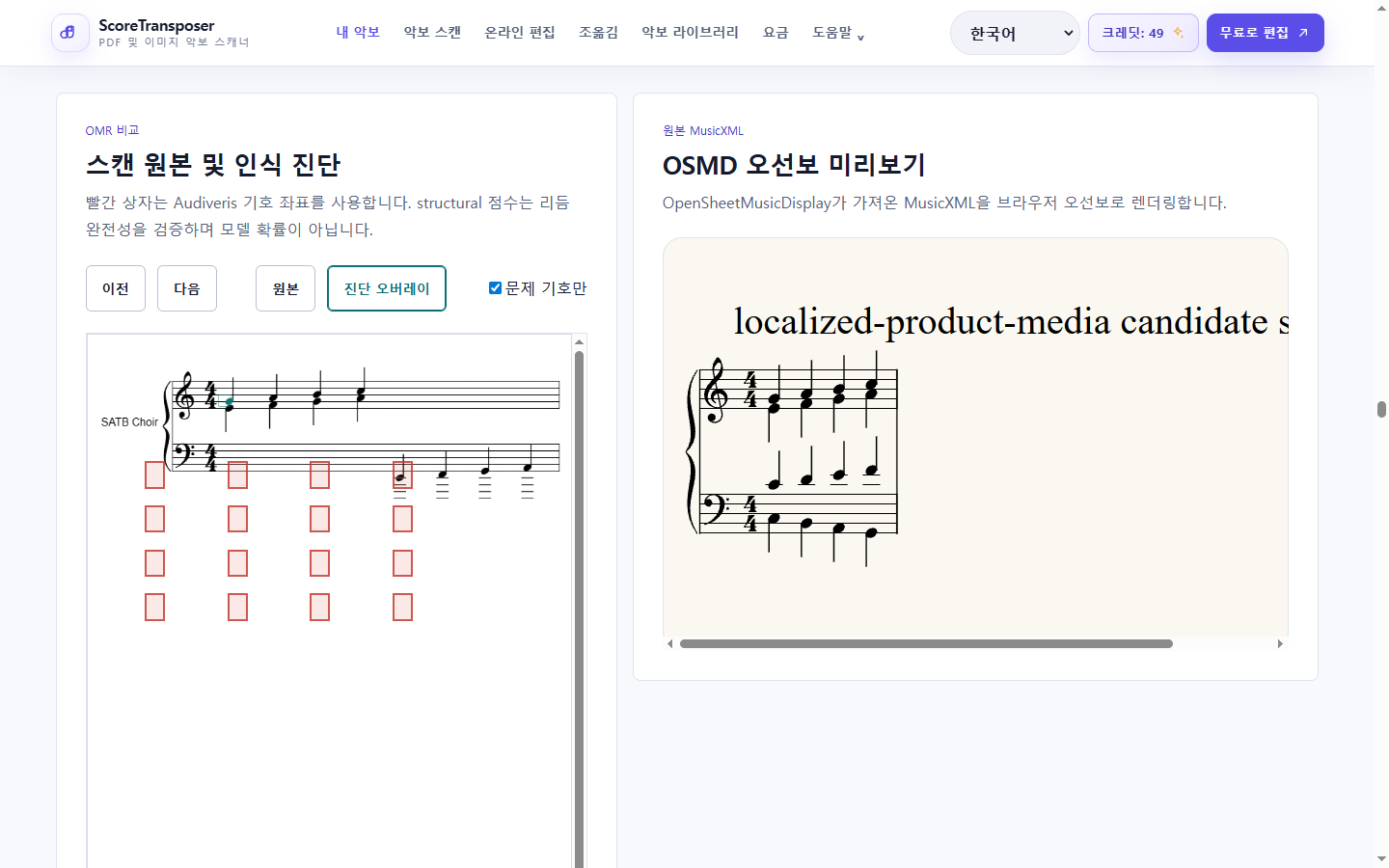Click the ScoreTransposer logo icon
Image resolution: width=1389 pixels, height=868 pixels.
pyautogui.click(x=69, y=33)
